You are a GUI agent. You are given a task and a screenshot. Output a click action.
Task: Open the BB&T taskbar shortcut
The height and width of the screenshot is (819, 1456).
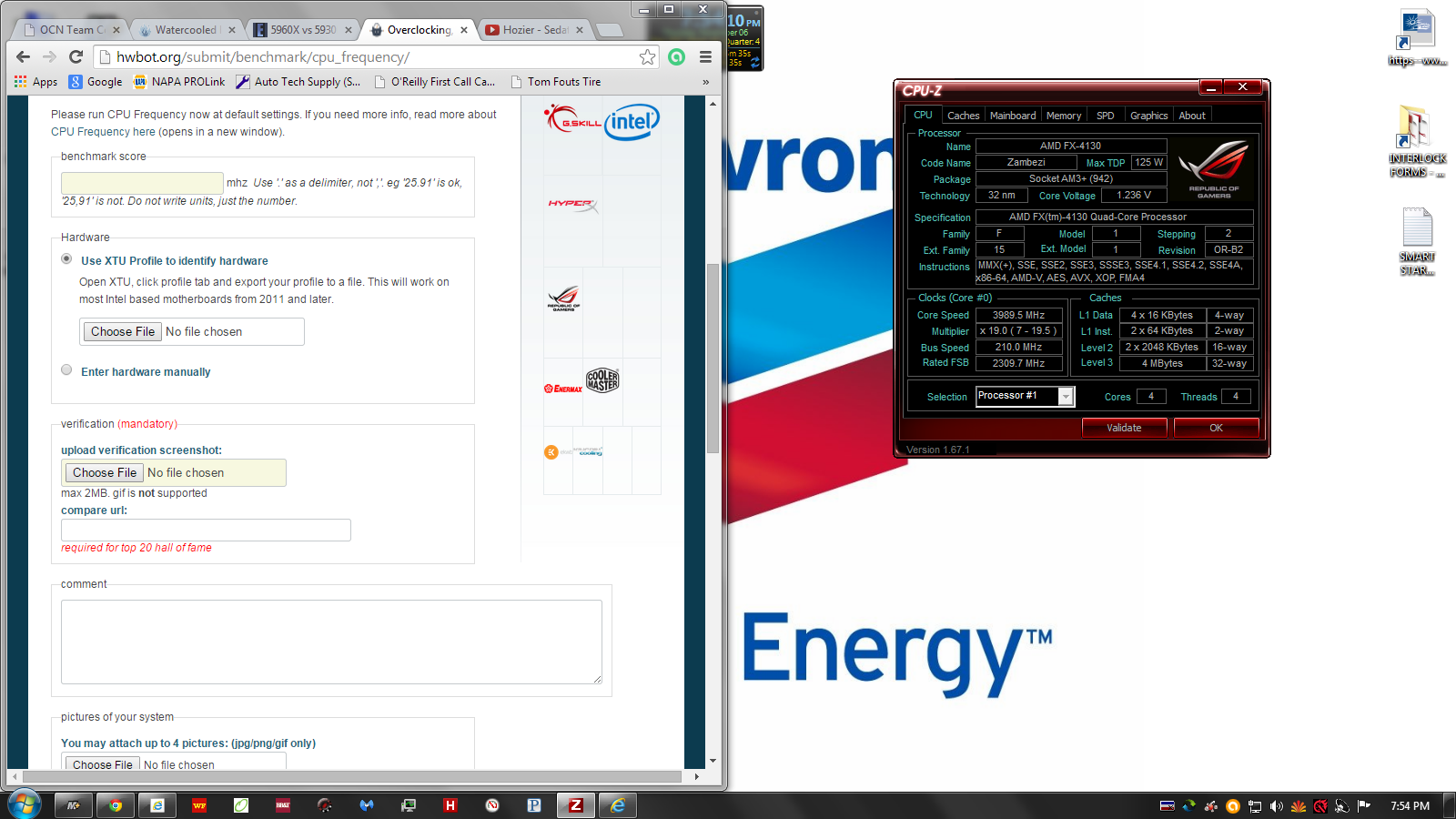click(x=283, y=805)
